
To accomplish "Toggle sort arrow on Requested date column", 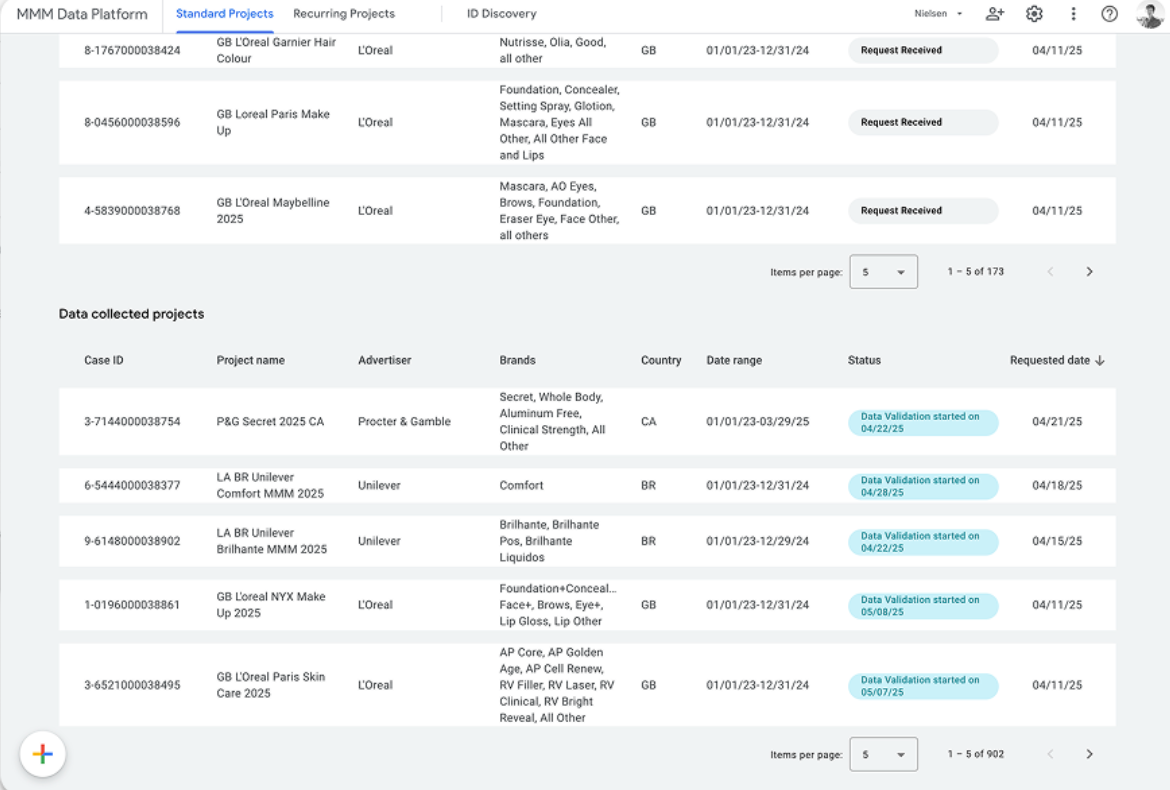I will (1100, 360).
